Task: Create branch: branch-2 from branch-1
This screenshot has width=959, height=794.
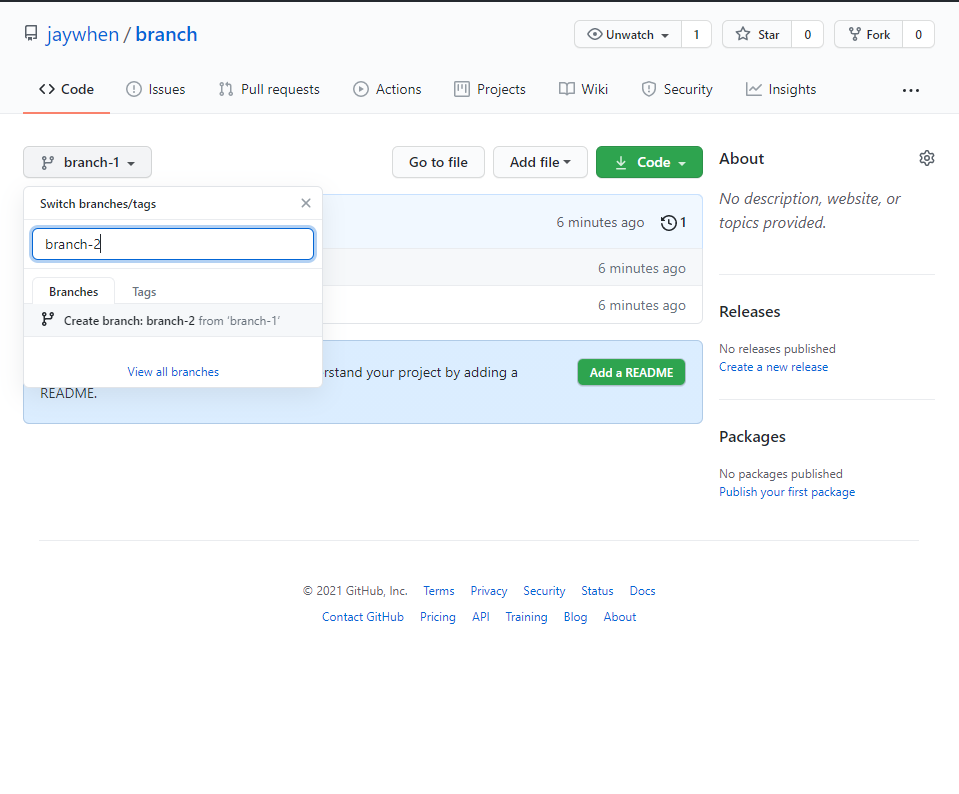Action: click(173, 321)
